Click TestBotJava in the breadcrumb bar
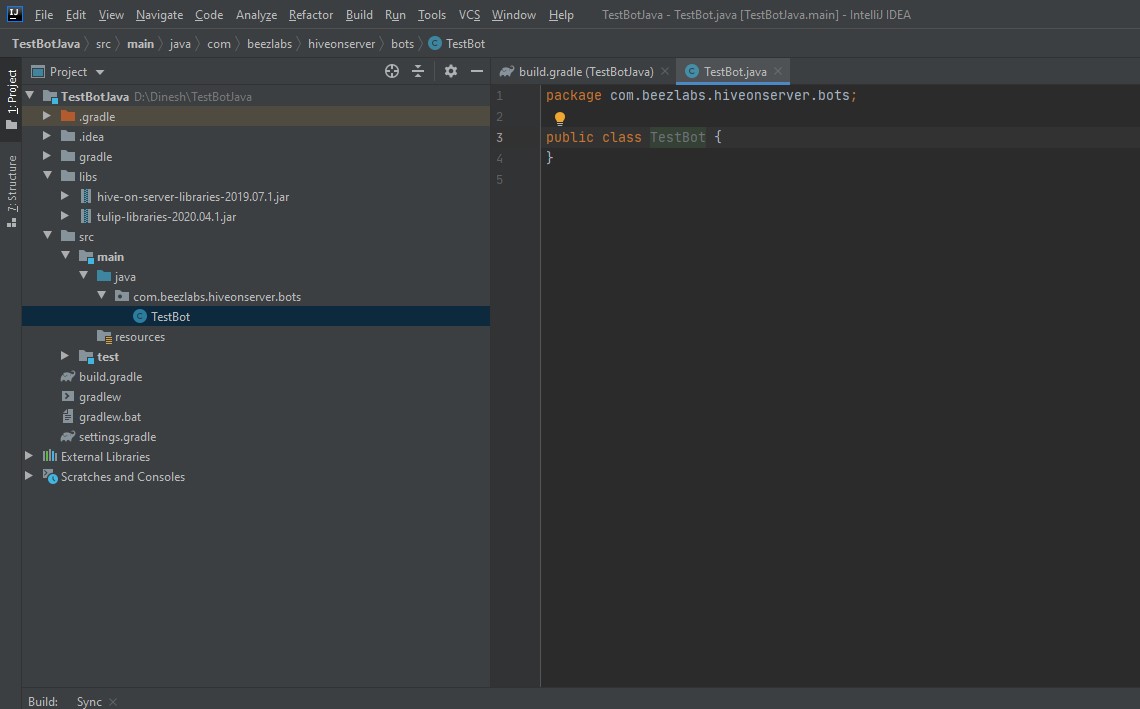The height and width of the screenshot is (709, 1140). click(46, 44)
